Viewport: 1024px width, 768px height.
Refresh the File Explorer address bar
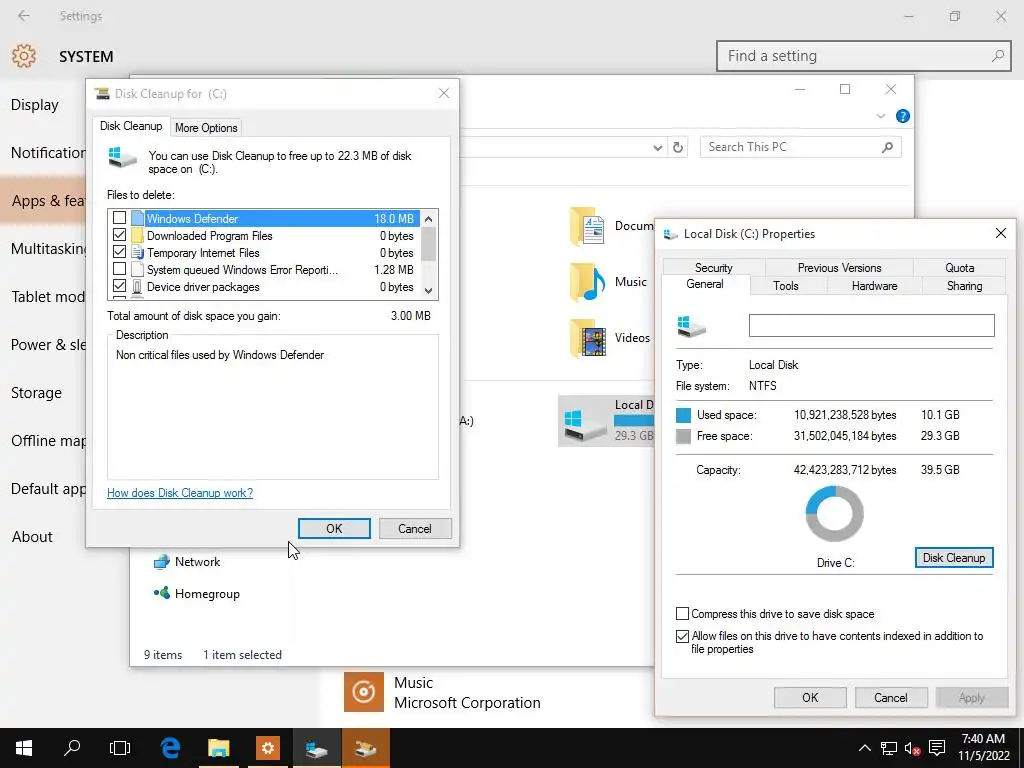678,148
